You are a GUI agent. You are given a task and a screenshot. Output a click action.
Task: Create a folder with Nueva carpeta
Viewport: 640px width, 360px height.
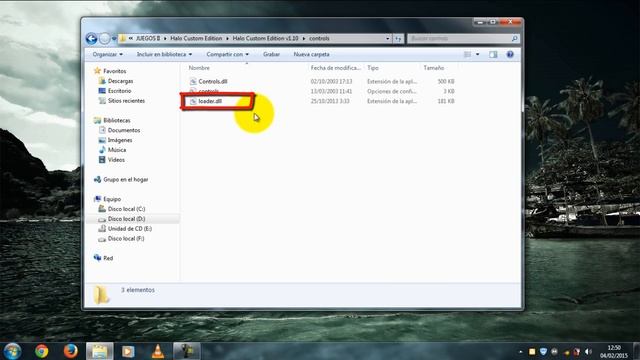coord(311,54)
